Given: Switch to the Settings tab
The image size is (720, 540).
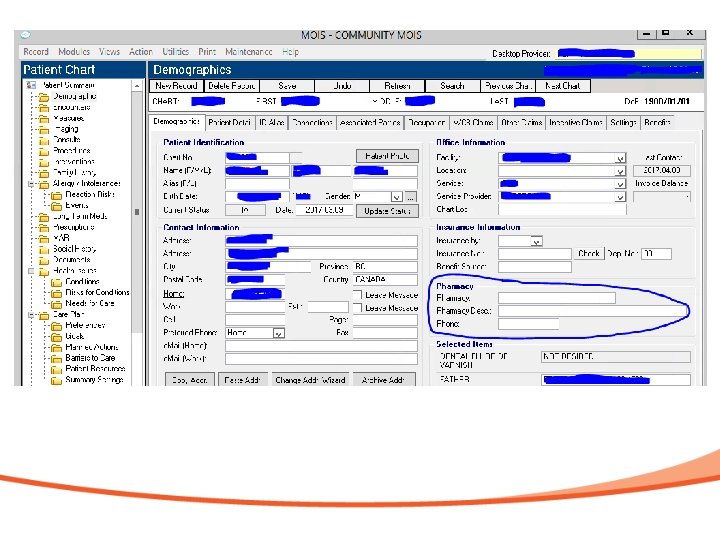Looking at the screenshot, I should click(x=623, y=123).
